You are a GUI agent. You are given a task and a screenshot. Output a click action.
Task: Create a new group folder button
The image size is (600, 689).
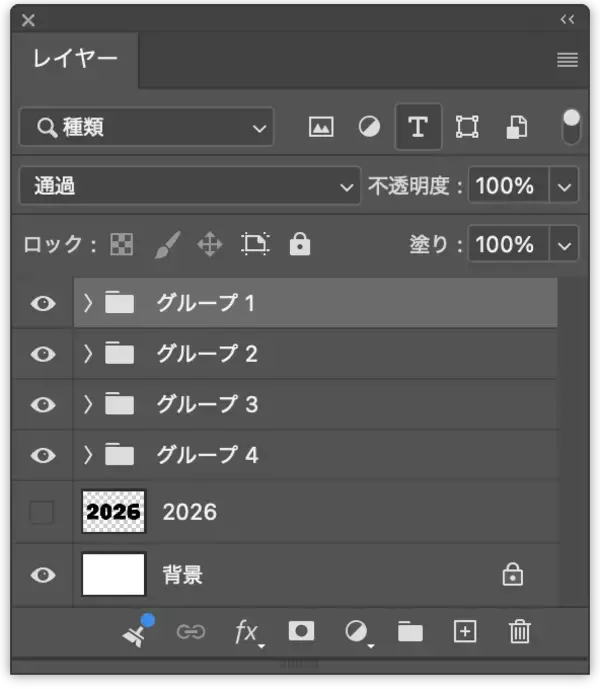410,631
